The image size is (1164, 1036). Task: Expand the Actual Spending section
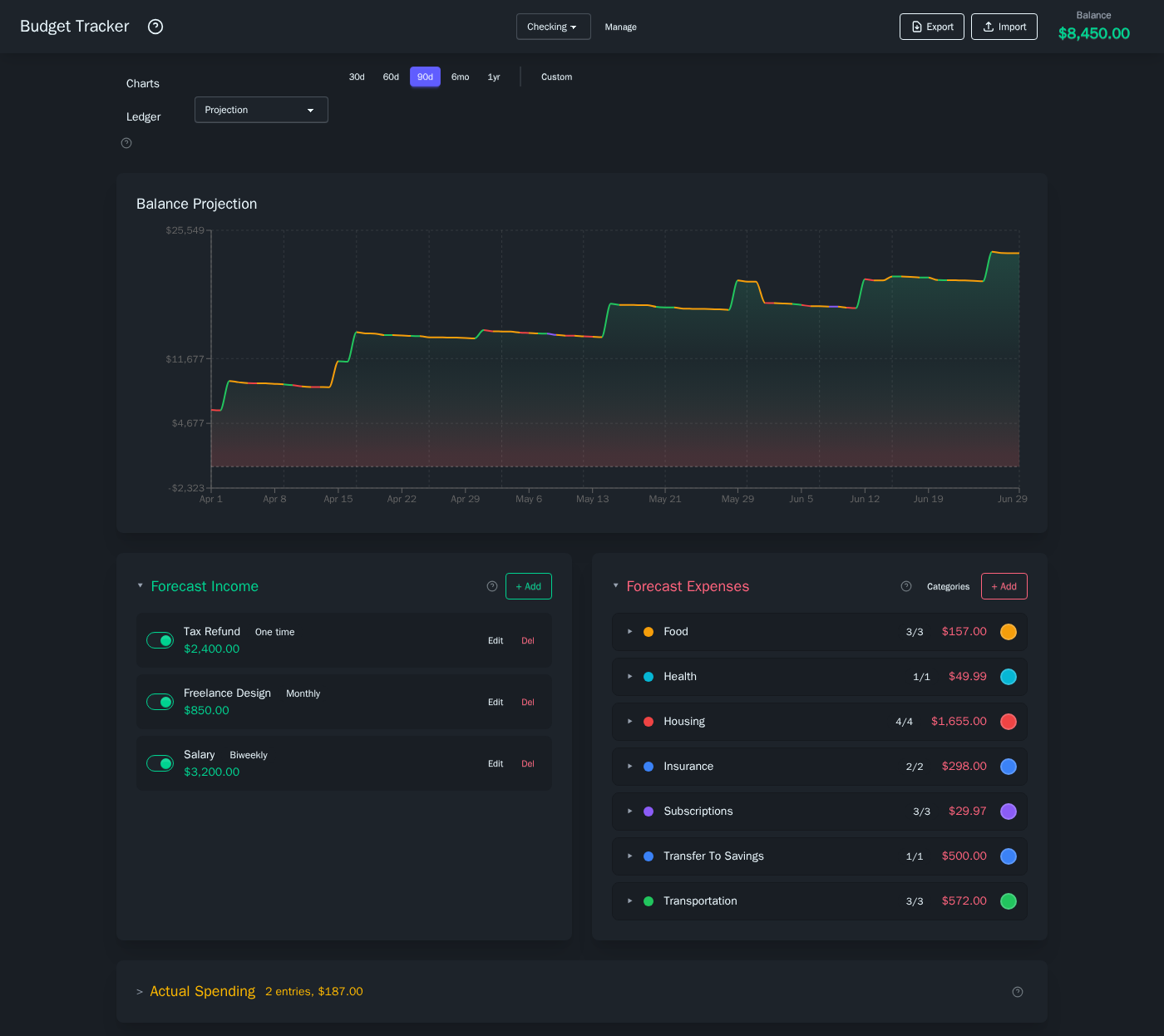[139, 991]
